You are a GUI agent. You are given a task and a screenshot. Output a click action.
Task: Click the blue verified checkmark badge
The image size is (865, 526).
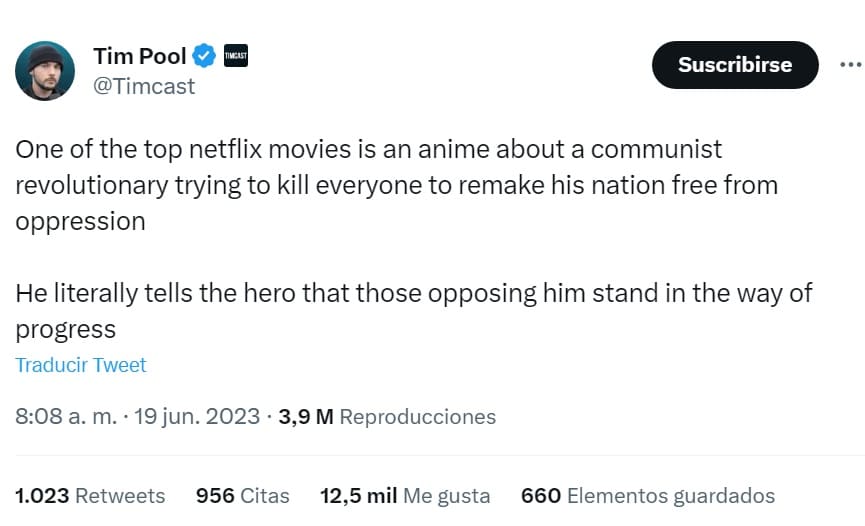coord(204,56)
